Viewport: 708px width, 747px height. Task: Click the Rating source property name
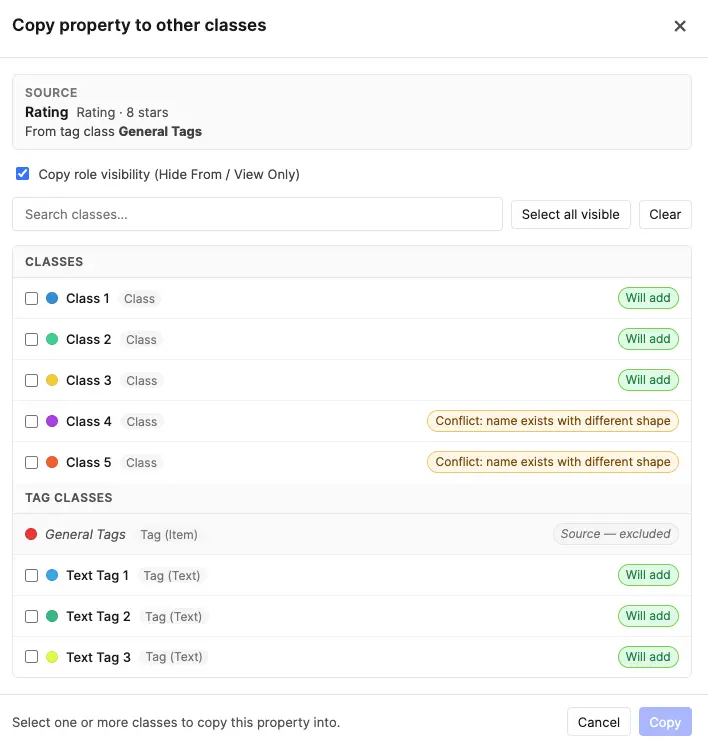pyautogui.click(x=47, y=112)
